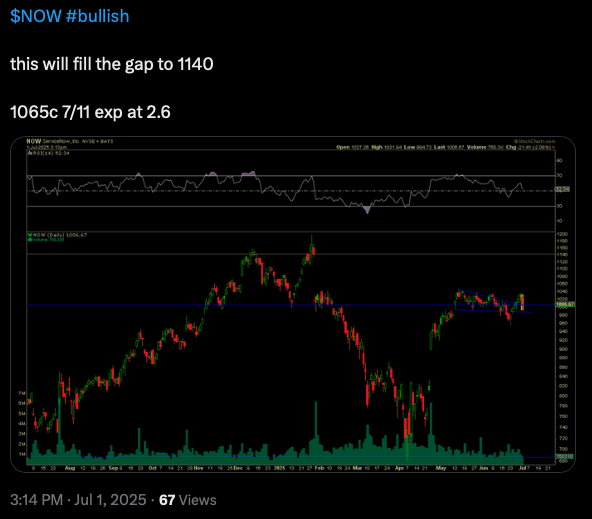Viewport: 592px width, 519px height.
Task: Click the 67 Views count
Action: pos(188,500)
